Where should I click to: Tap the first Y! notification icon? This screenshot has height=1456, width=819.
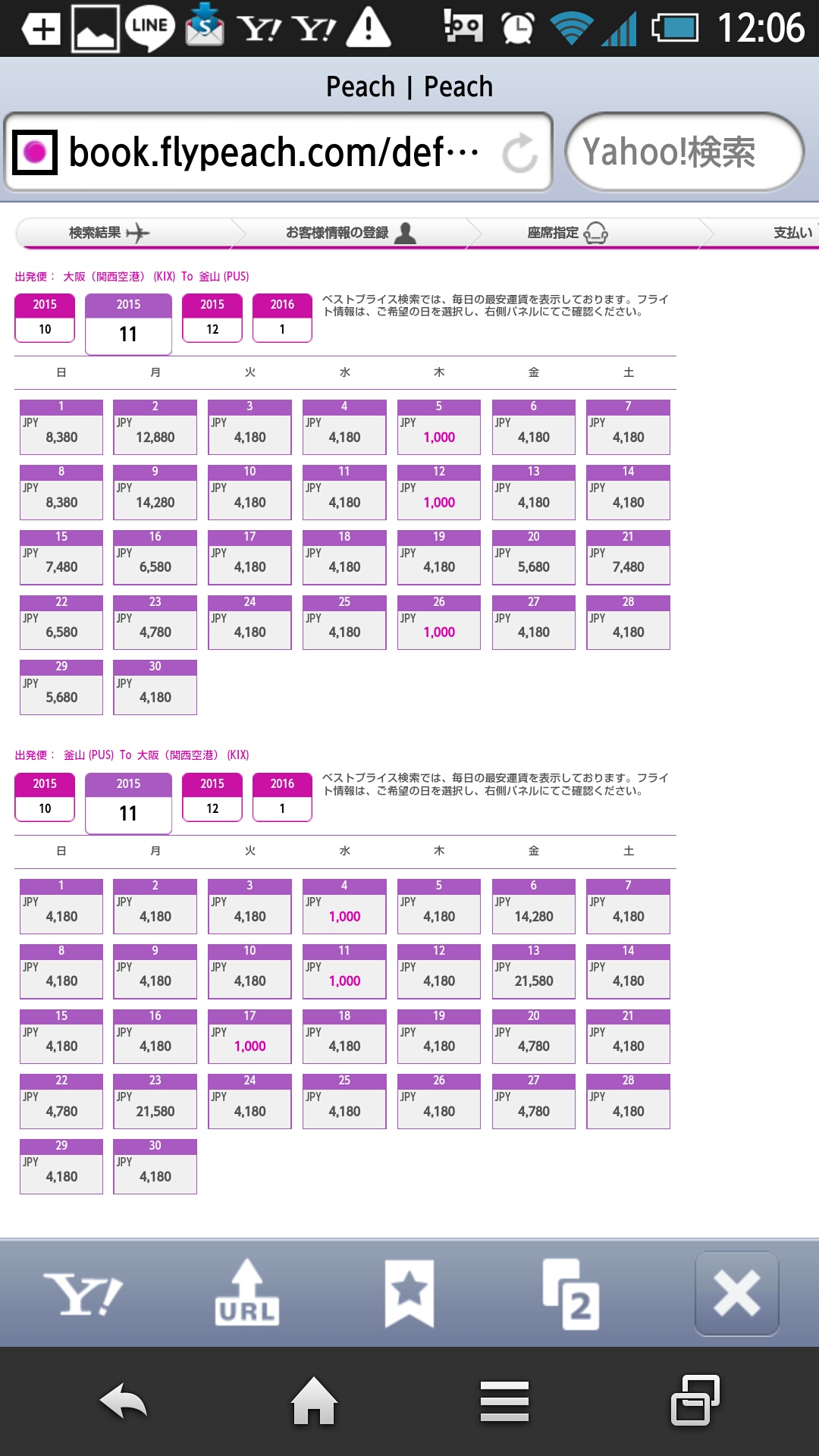click(x=259, y=29)
